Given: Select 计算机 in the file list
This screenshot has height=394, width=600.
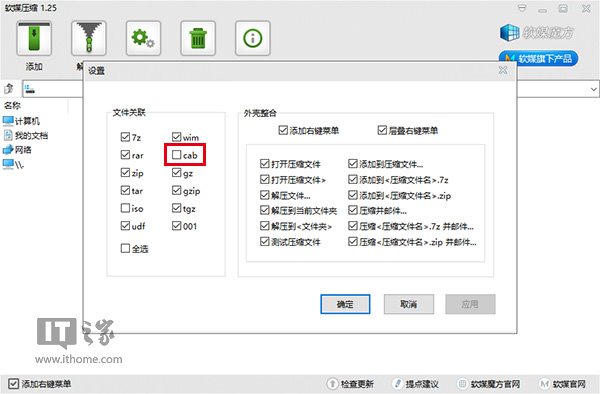Looking at the screenshot, I should coord(21,121).
